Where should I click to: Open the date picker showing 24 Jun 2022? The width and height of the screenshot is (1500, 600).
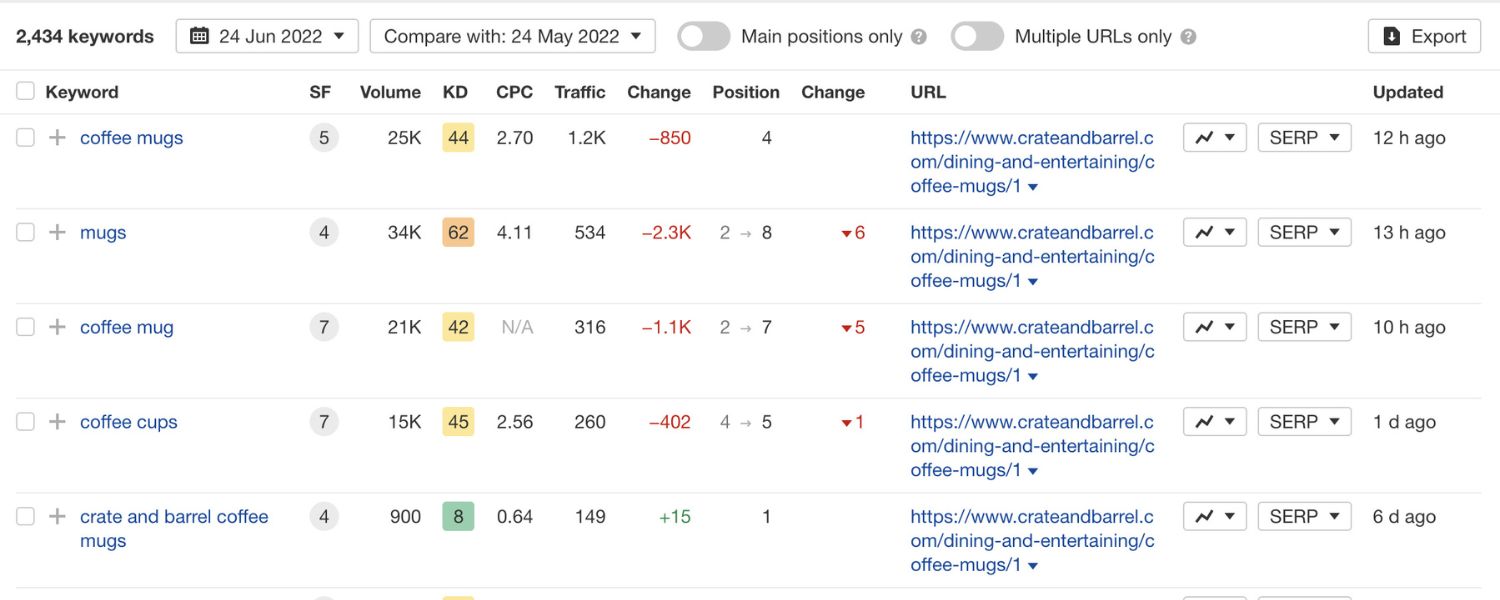(267, 35)
